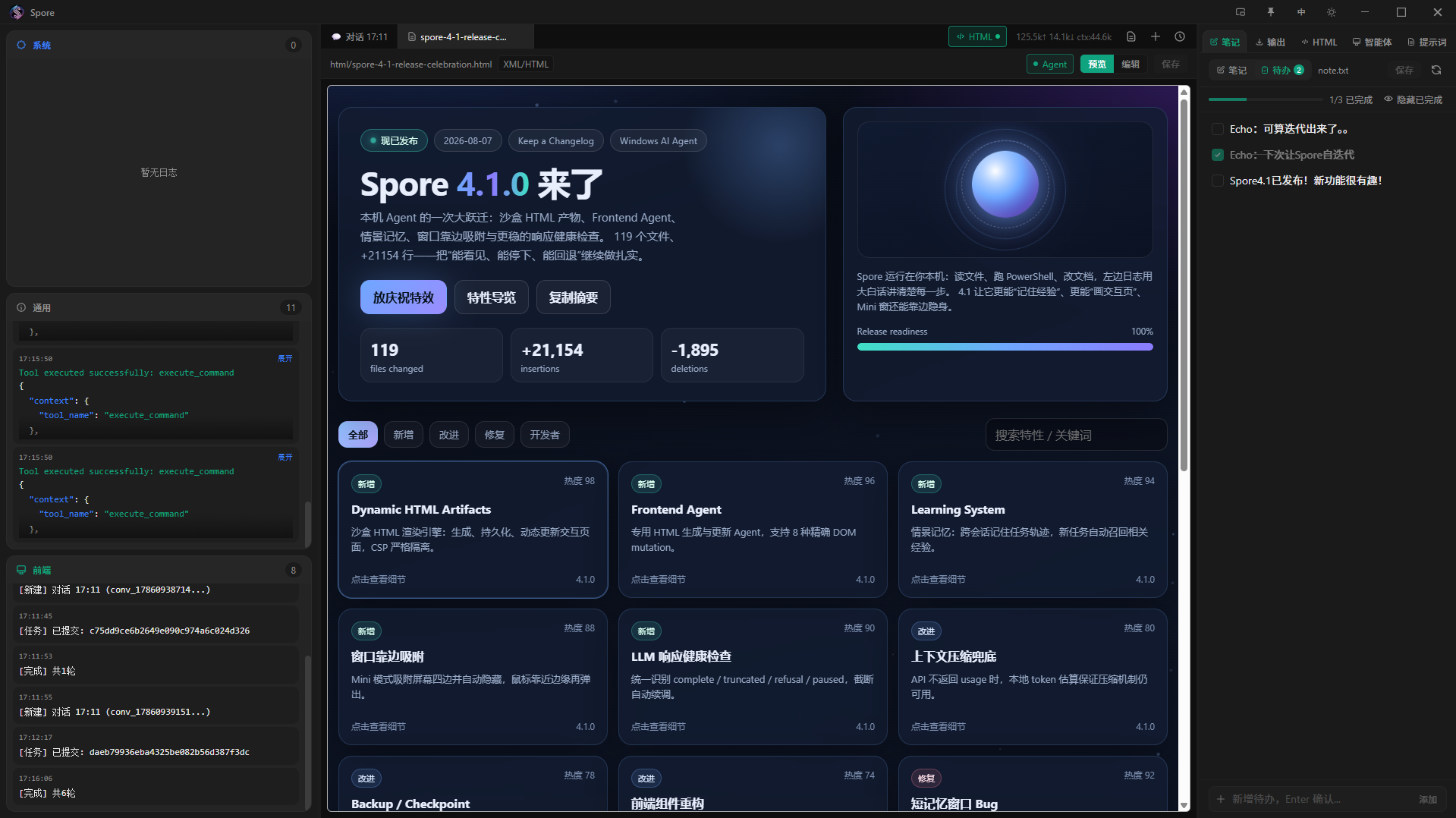Open the 输出 tab in right panel

coord(1271,42)
